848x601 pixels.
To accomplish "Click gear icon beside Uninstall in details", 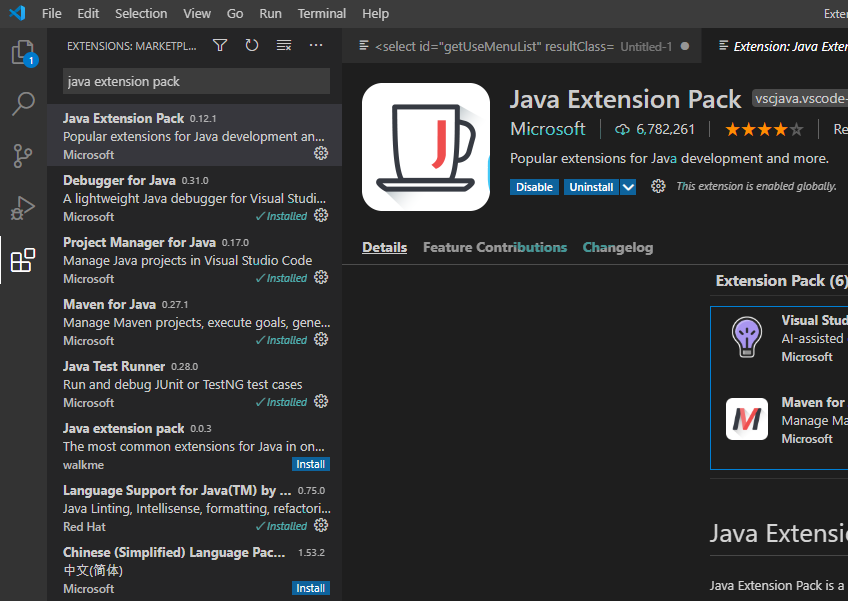I will pos(658,187).
